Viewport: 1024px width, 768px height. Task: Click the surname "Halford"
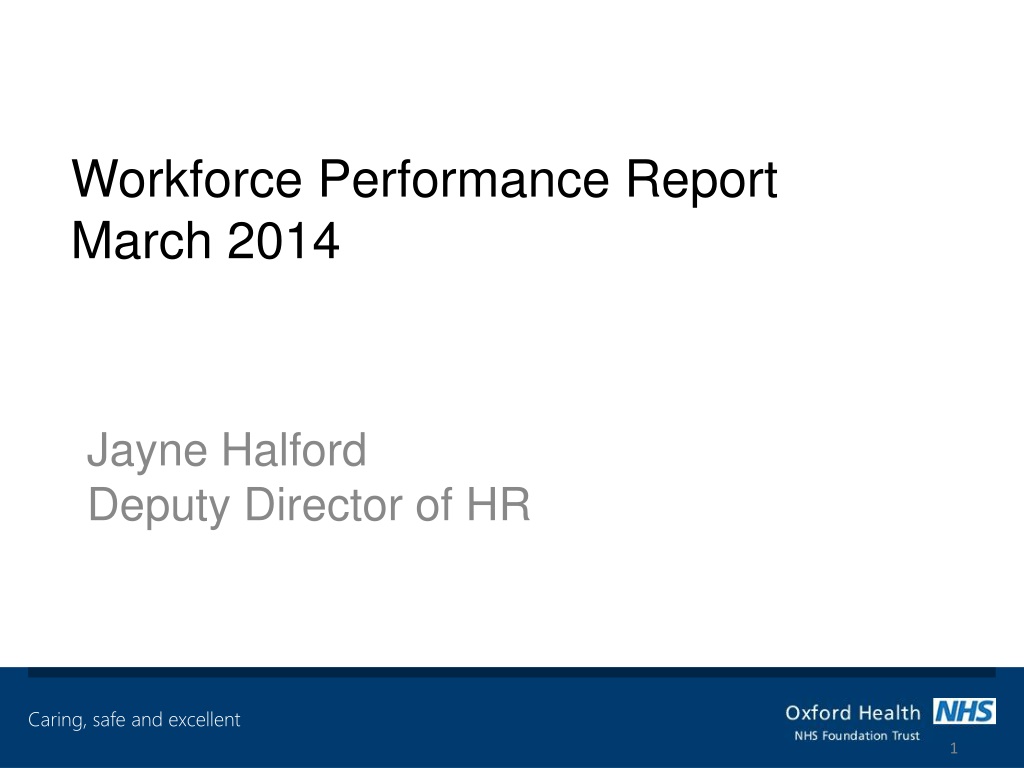(x=294, y=449)
